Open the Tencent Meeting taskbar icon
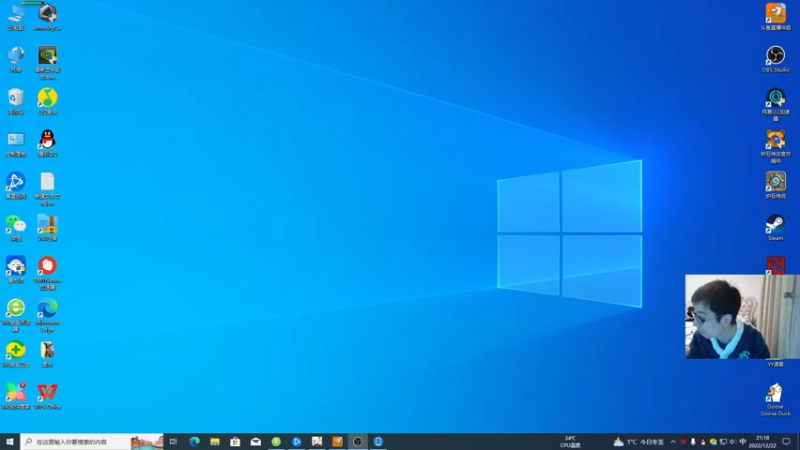The image size is (800, 450). coord(296,441)
